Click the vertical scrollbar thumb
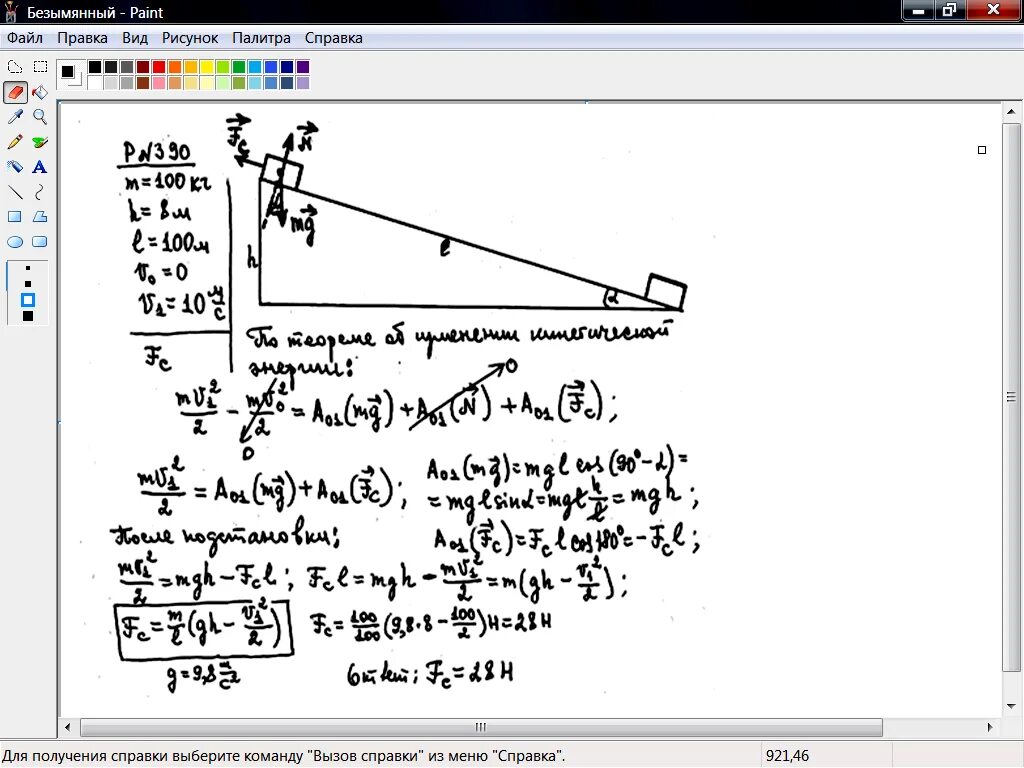 pos(1011,396)
